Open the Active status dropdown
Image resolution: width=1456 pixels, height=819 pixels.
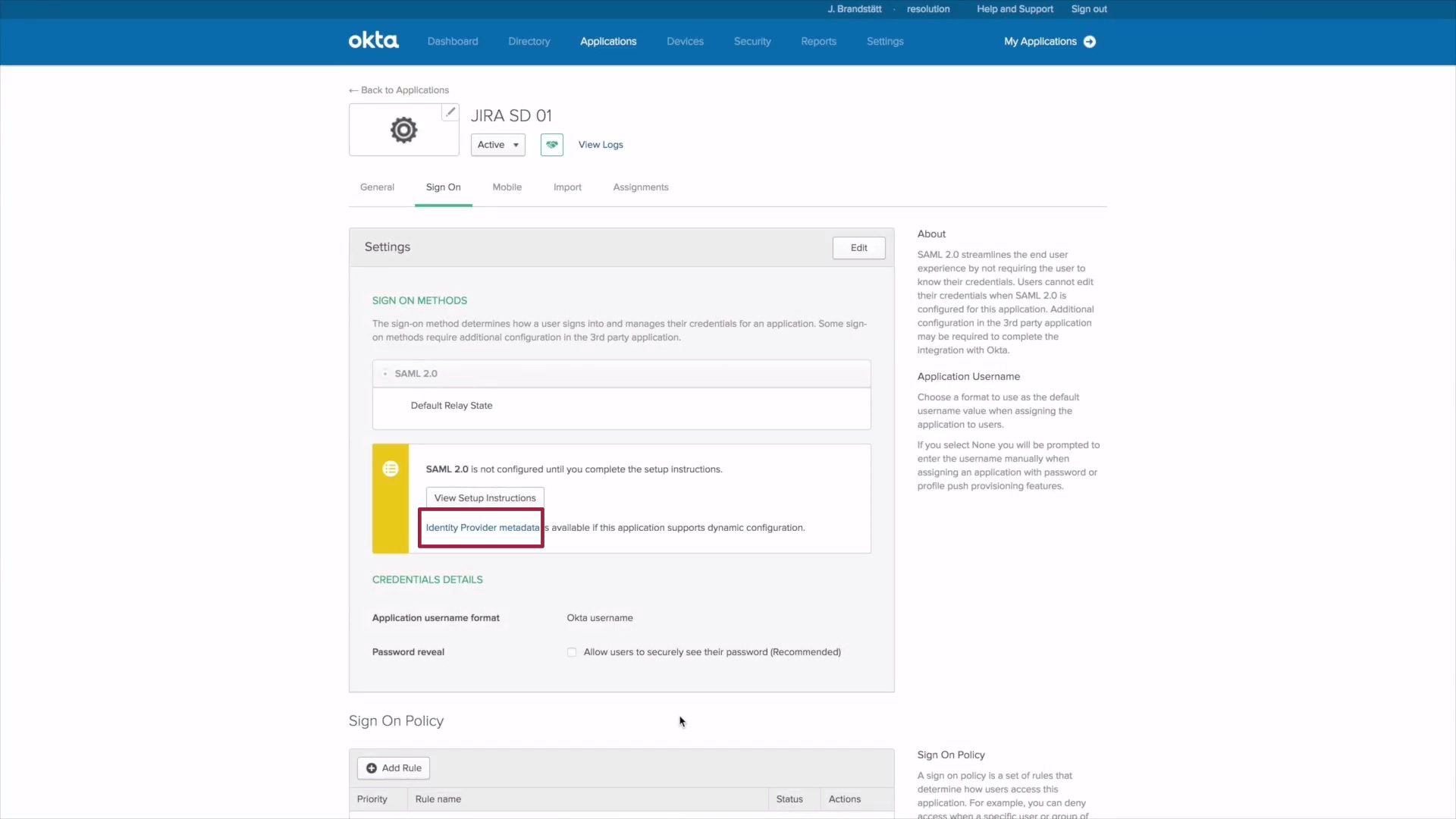(498, 145)
